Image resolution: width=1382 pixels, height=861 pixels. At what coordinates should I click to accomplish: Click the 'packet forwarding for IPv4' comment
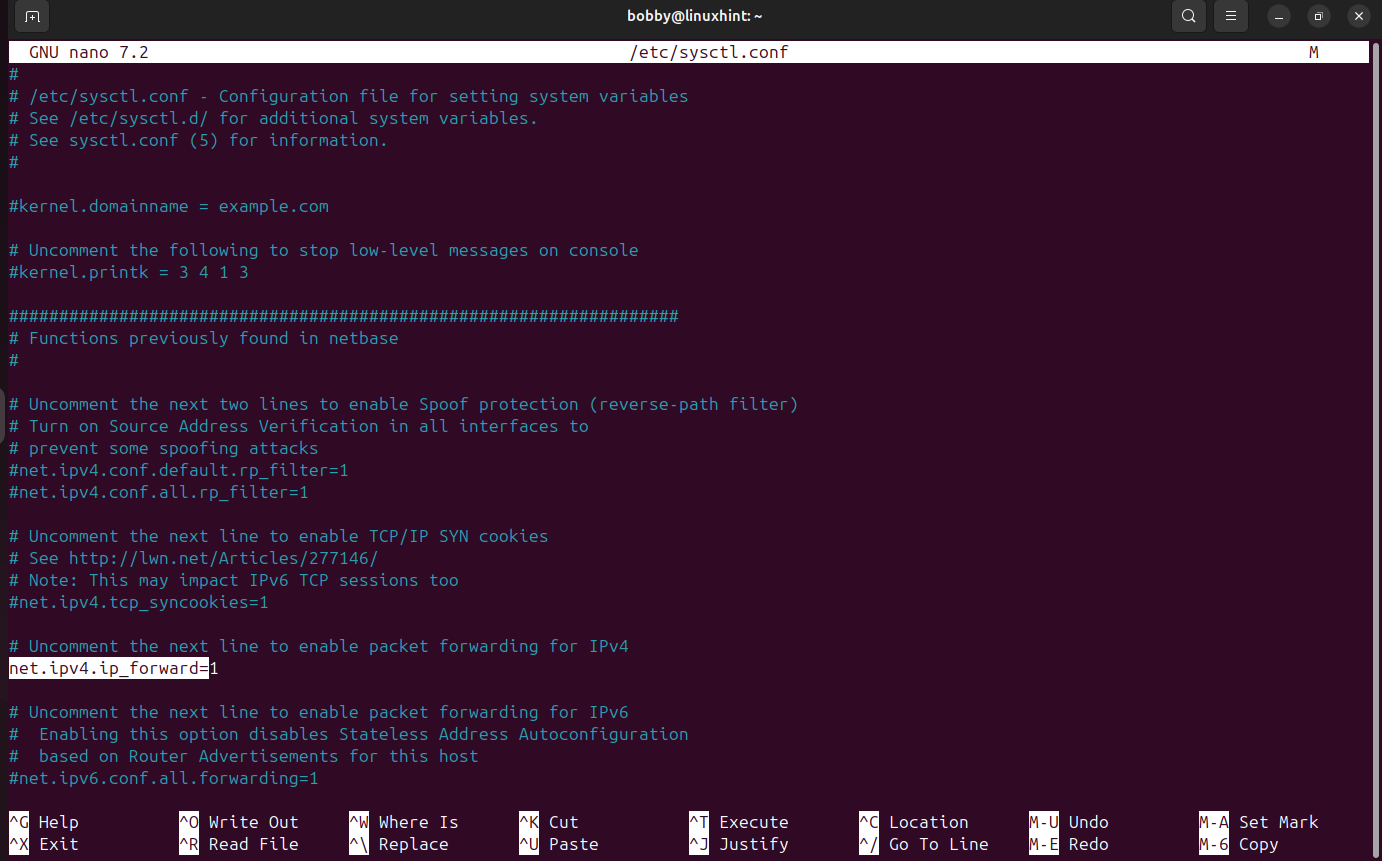[319, 646]
